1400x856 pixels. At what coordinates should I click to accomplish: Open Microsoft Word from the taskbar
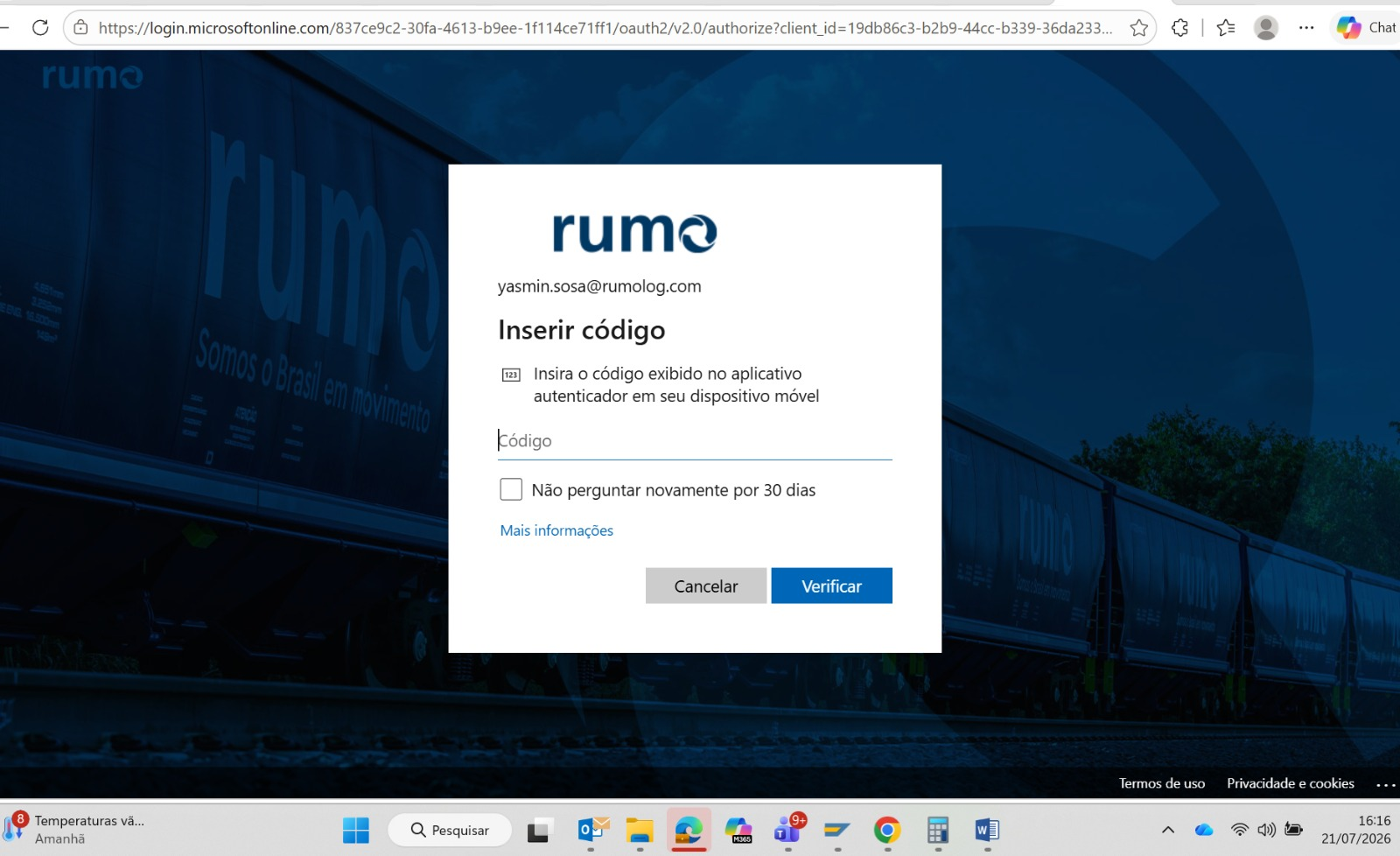987,830
